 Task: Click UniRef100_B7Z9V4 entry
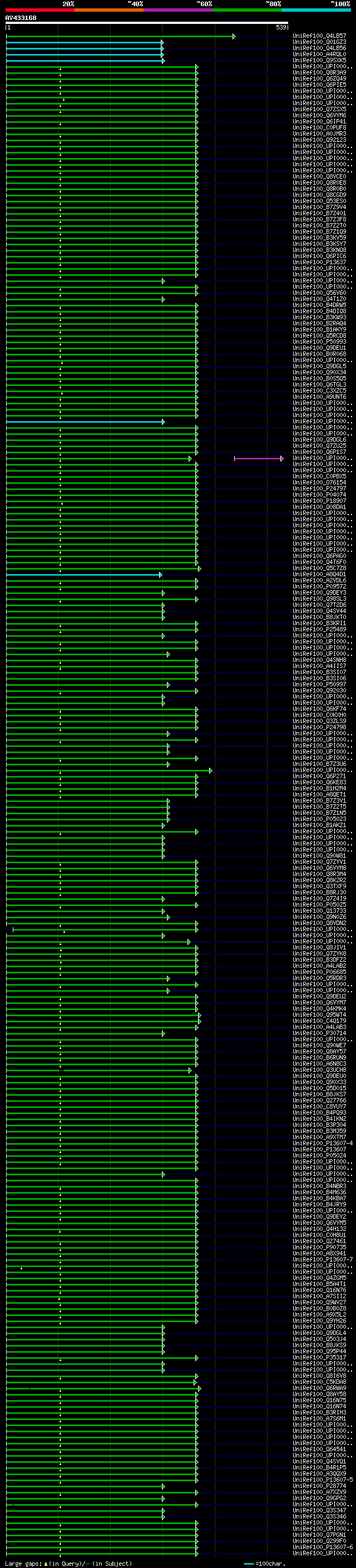click(319, 207)
